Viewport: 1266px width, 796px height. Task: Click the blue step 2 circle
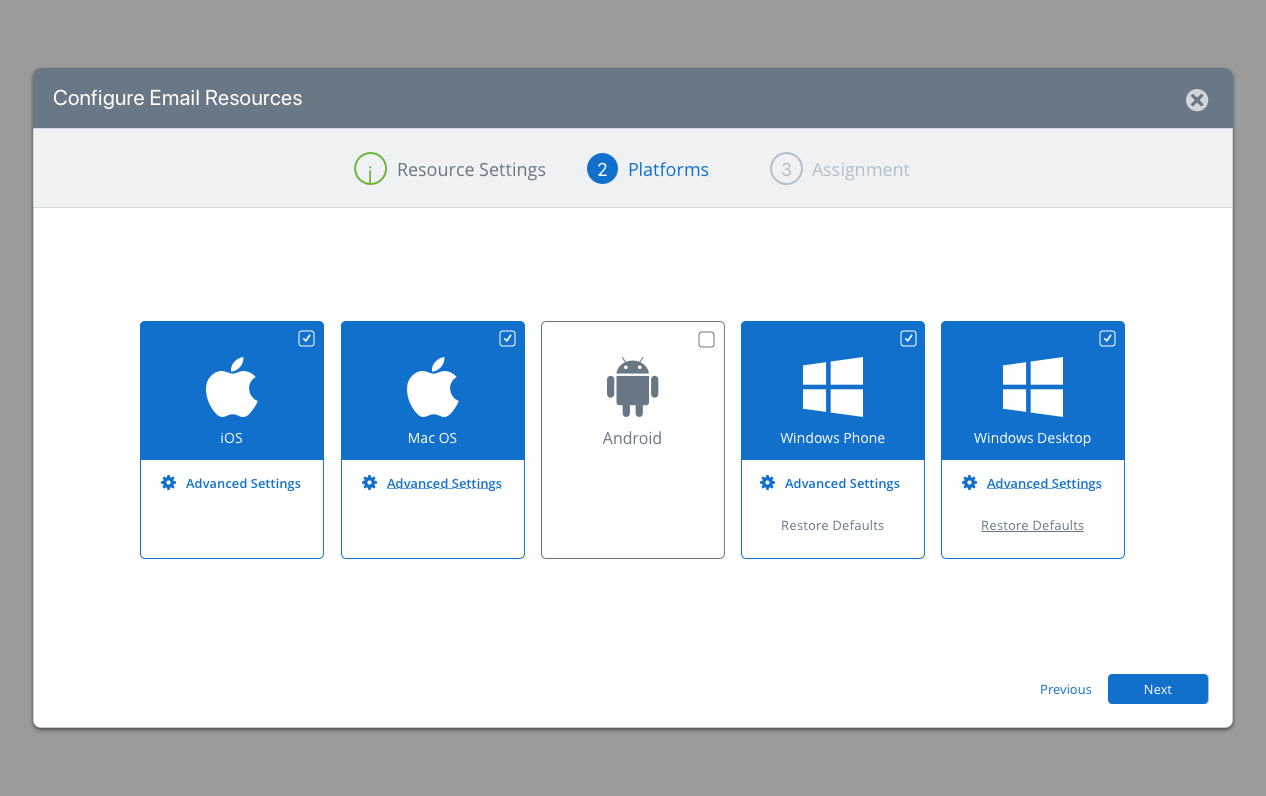tap(602, 169)
